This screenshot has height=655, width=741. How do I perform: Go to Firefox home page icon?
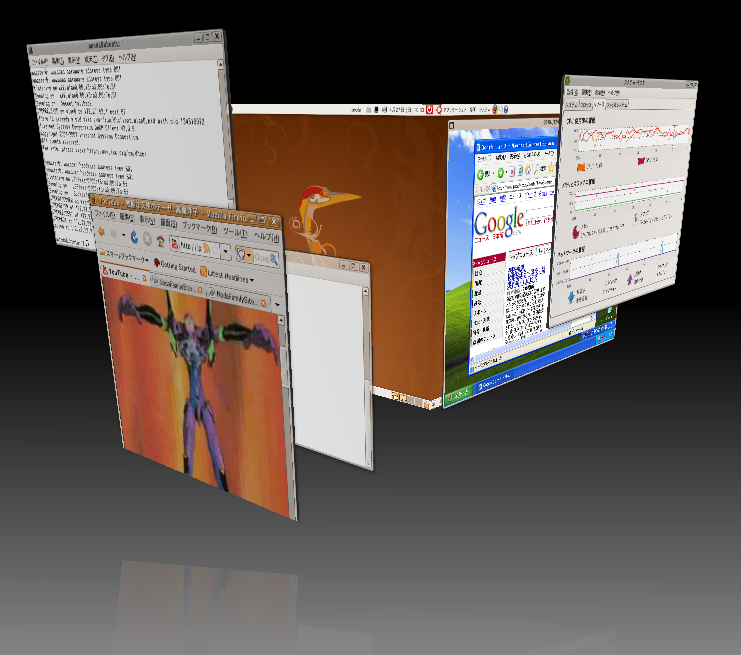tap(161, 241)
